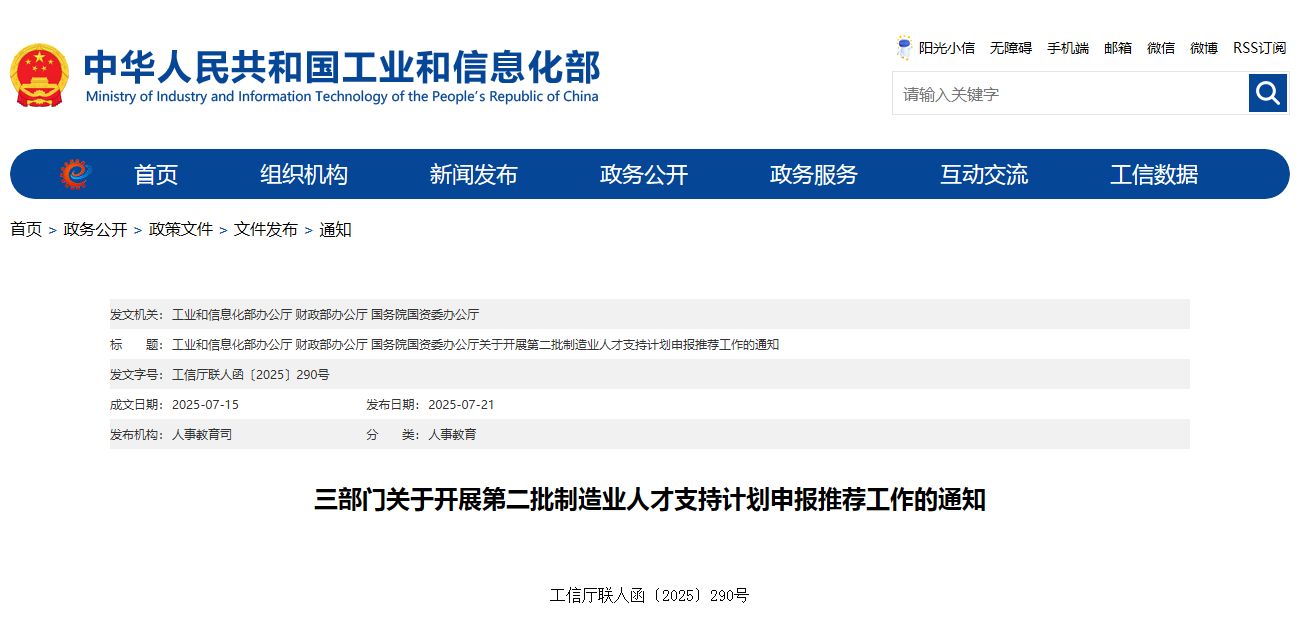The width and height of the screenshot is (1305, 626).
Task: Click the national emblem logo
Action: (x=42, y=74)
